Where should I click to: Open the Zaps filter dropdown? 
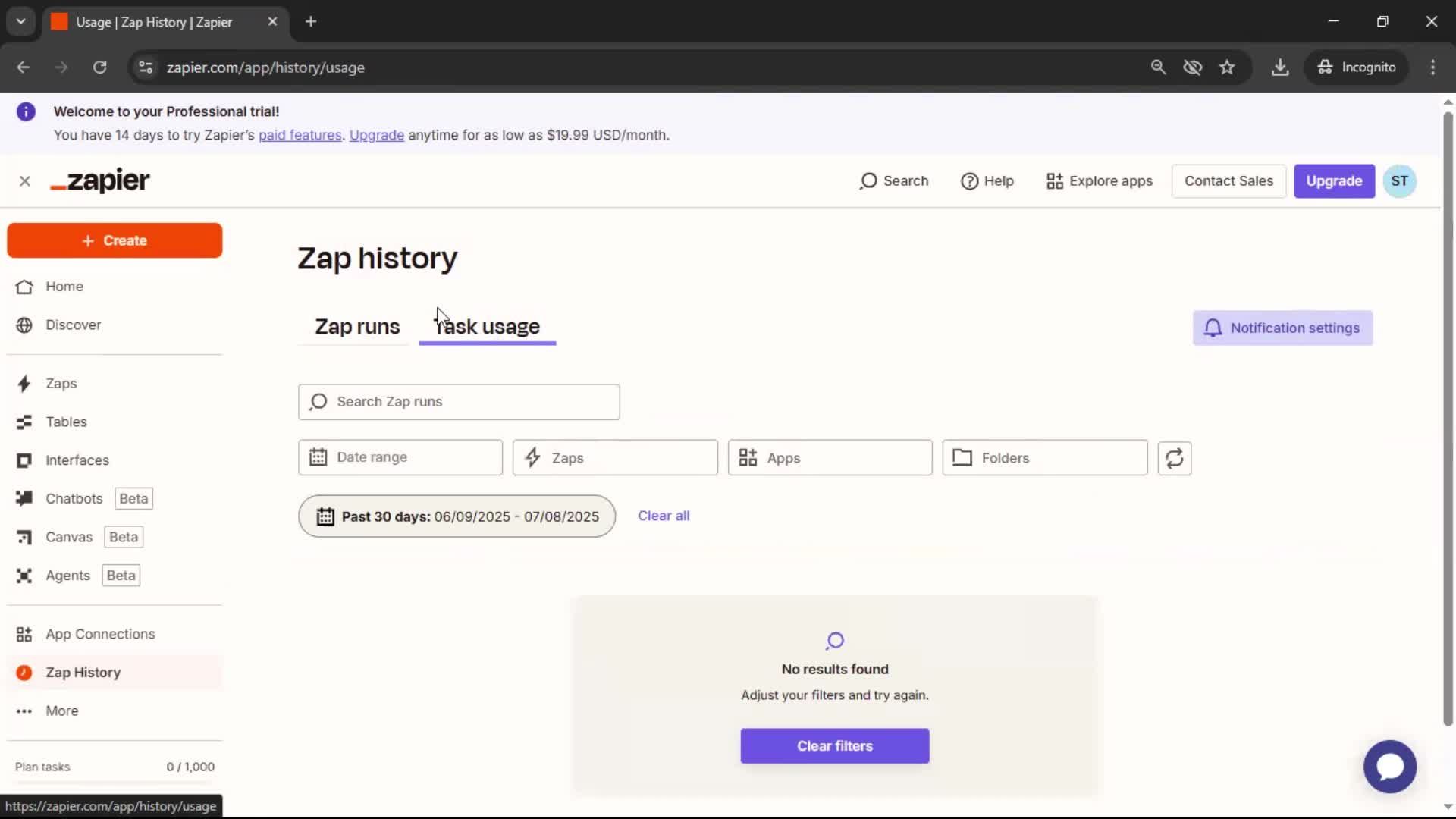tap(615, 458)
